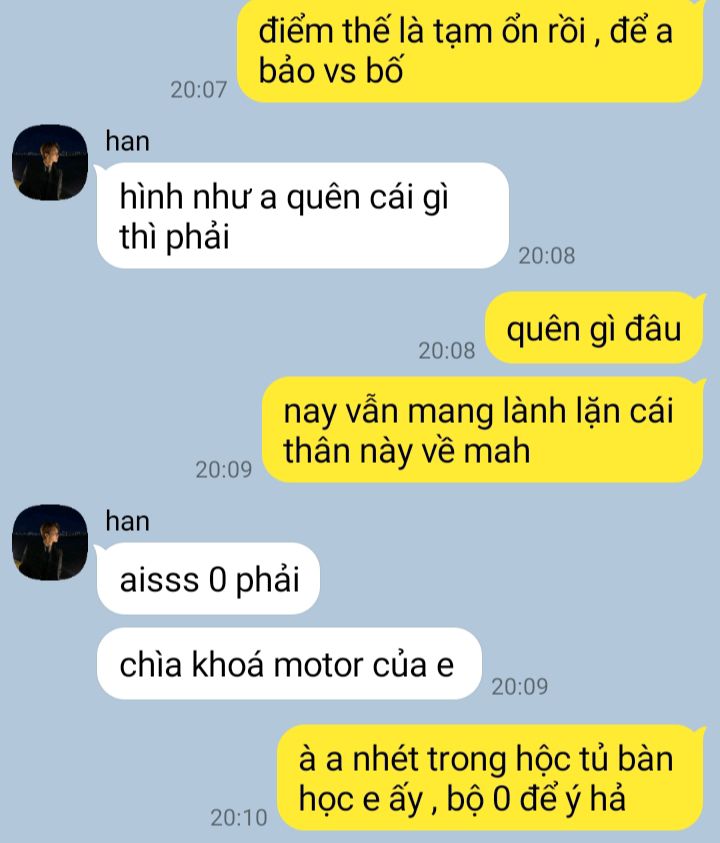
Task: Select the 'à a nhét trong hộc tủ' message
Action: click(x=491, y=777)
